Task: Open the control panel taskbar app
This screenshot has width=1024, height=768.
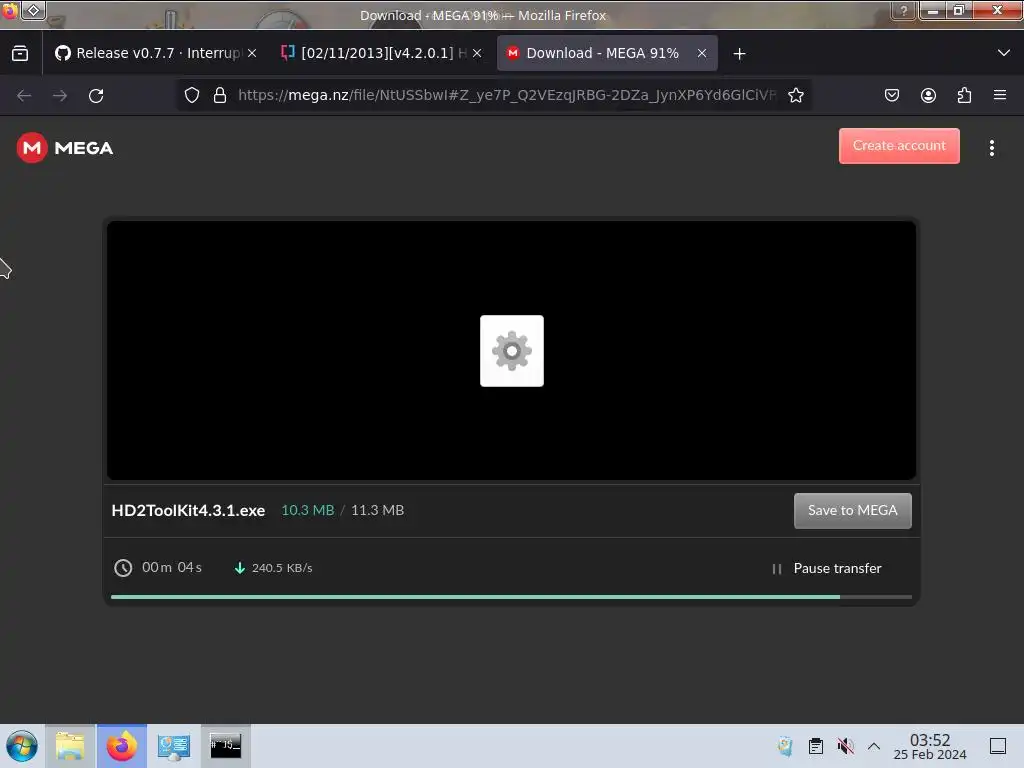Action: [174, 746]
